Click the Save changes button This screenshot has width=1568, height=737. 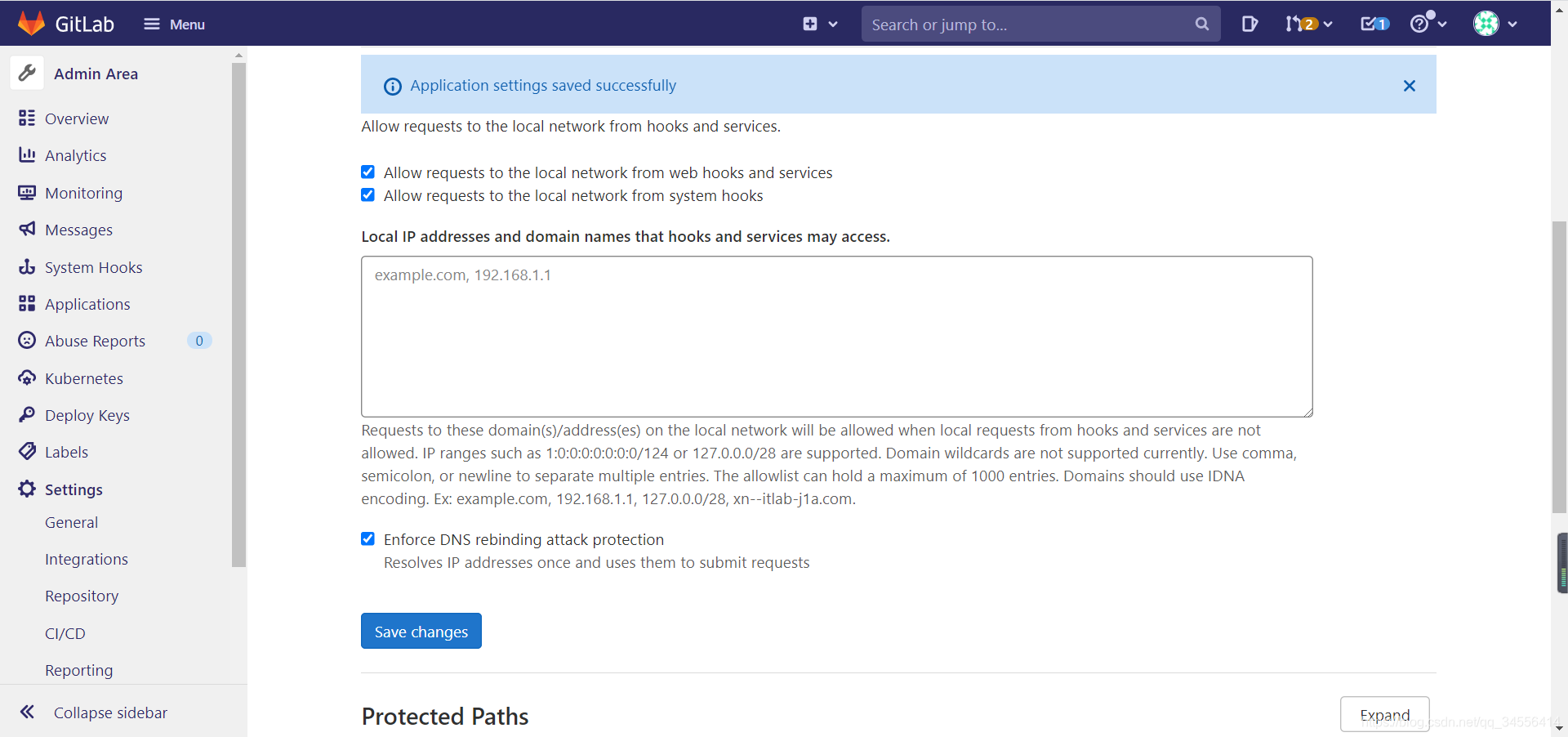[x=421, y=631]
